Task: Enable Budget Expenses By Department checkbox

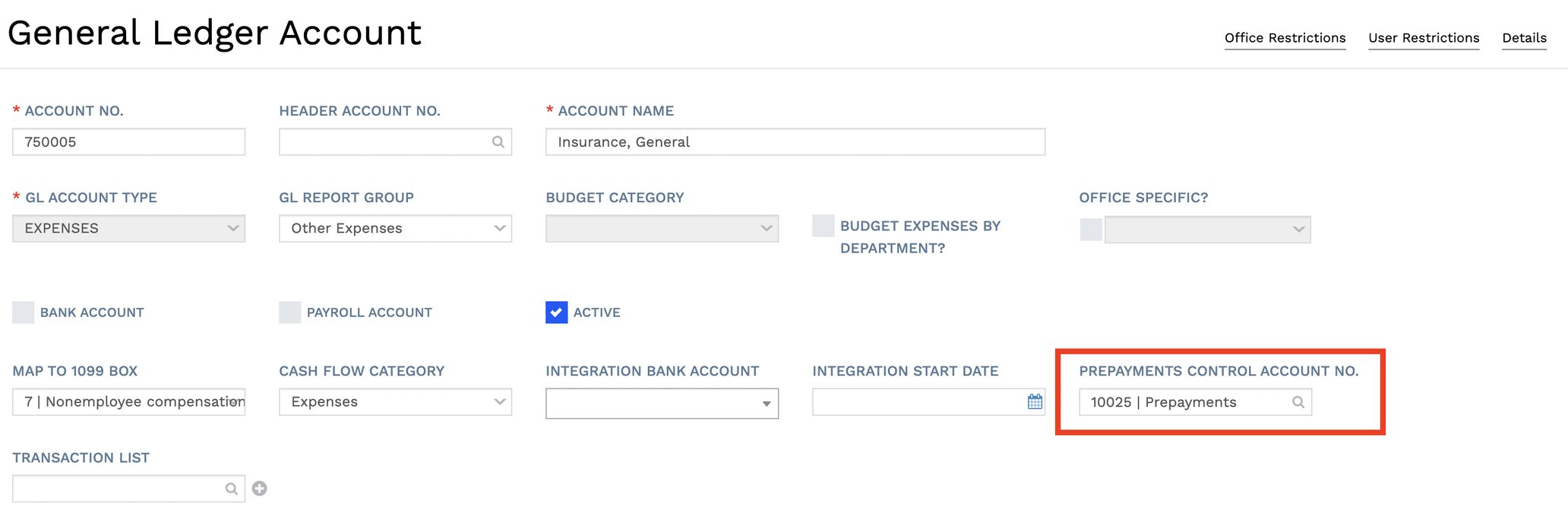Action: pyautogui.click(x=824, y=226)
